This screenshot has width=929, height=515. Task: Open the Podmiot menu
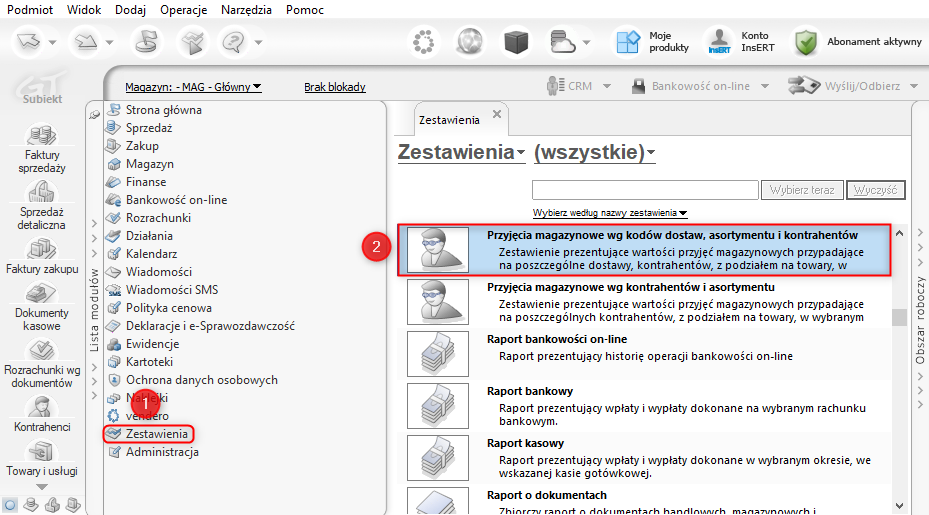(30, 9)
